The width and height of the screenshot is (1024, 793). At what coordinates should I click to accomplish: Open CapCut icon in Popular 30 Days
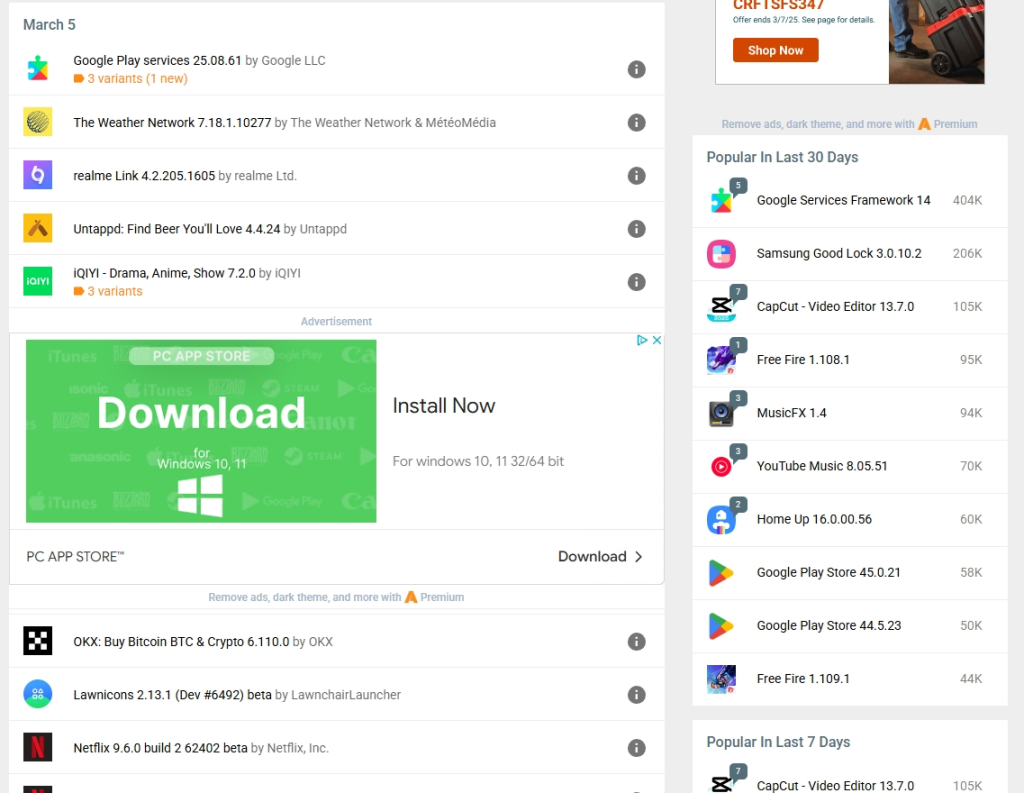point(722,307)
